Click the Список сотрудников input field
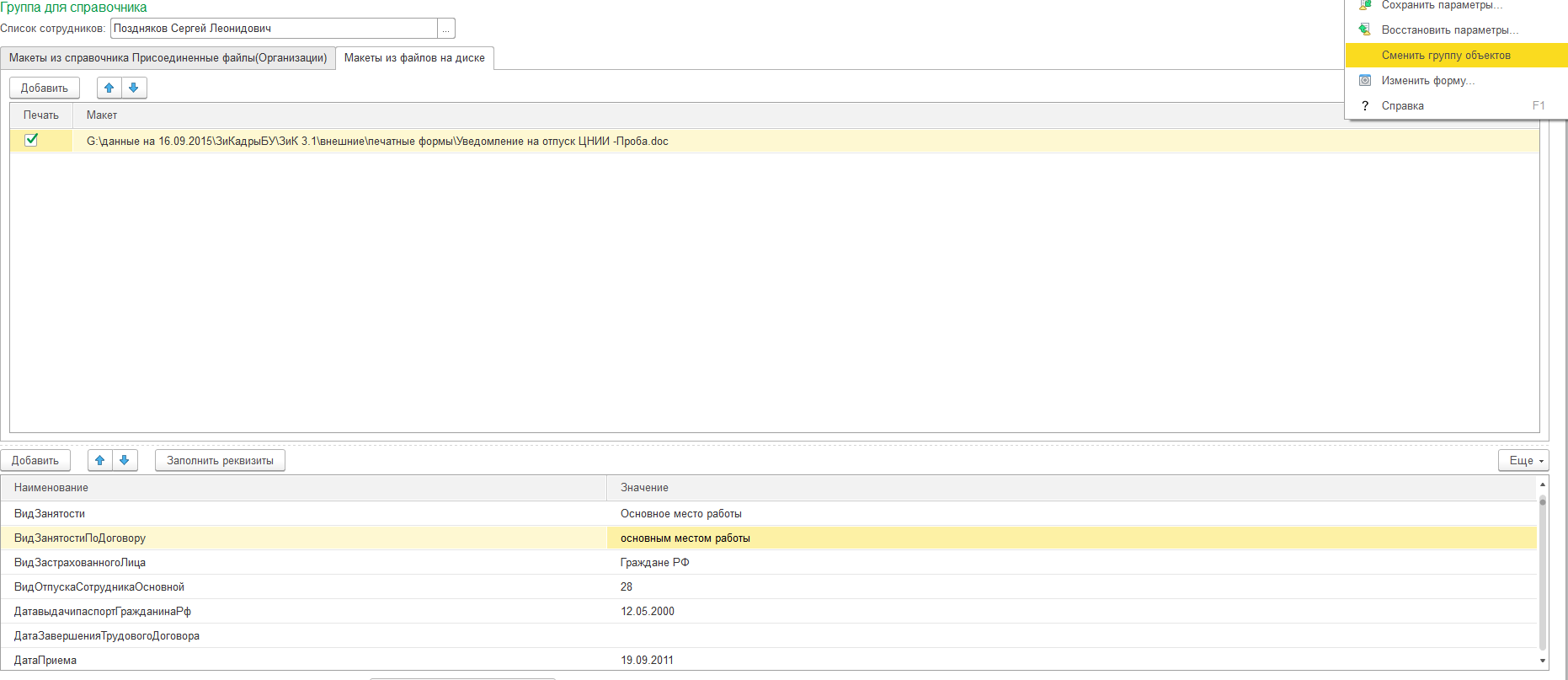The height and width of the screenshot is (680, 1568). click(274, 29)
